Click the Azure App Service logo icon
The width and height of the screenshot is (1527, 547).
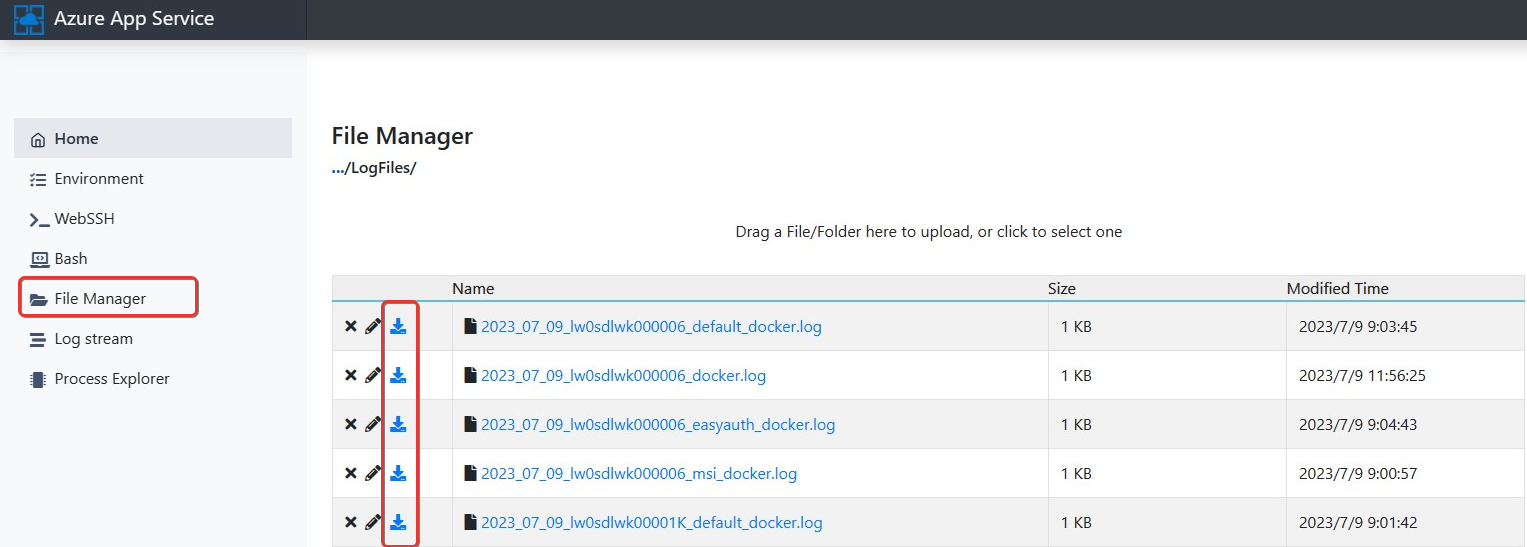click(29, 19)
